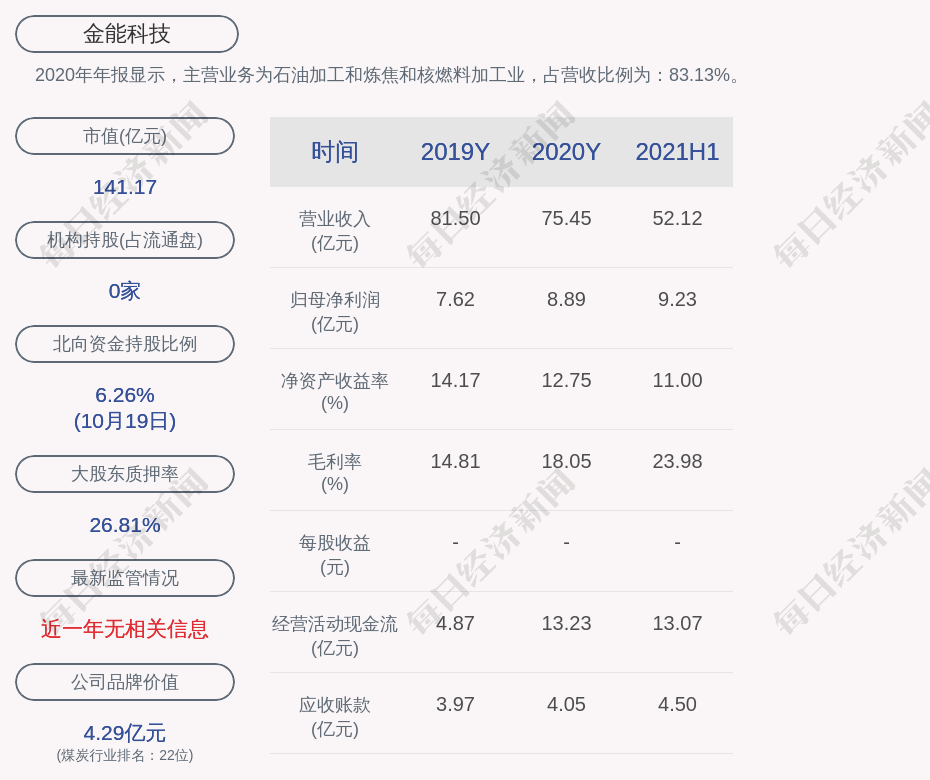Screen dimensions: 930x780
Task: Click the 2019Y column header
Action: [x=456, y=152]
